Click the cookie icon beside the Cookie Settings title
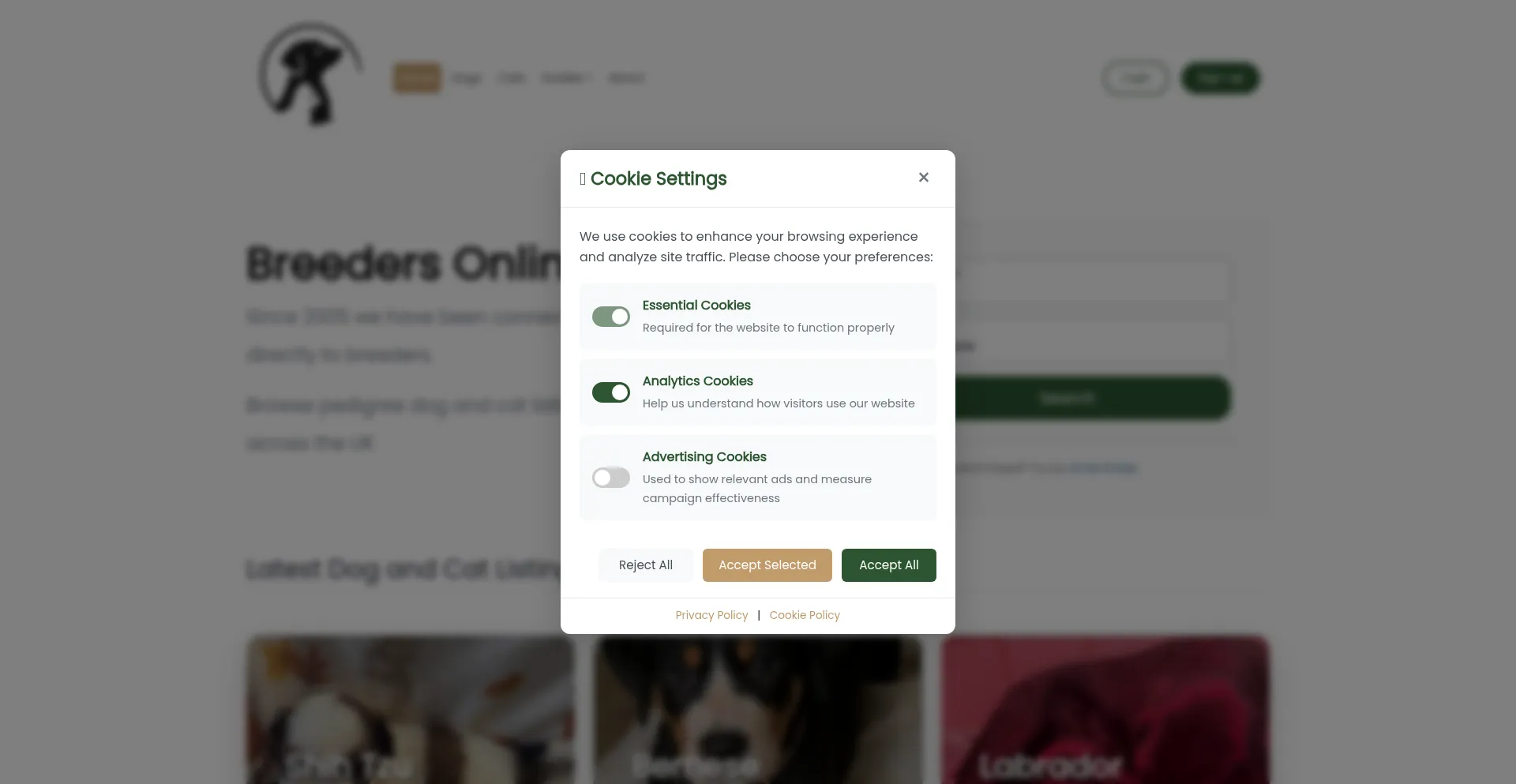1516x784 pixels. [583, 179]
